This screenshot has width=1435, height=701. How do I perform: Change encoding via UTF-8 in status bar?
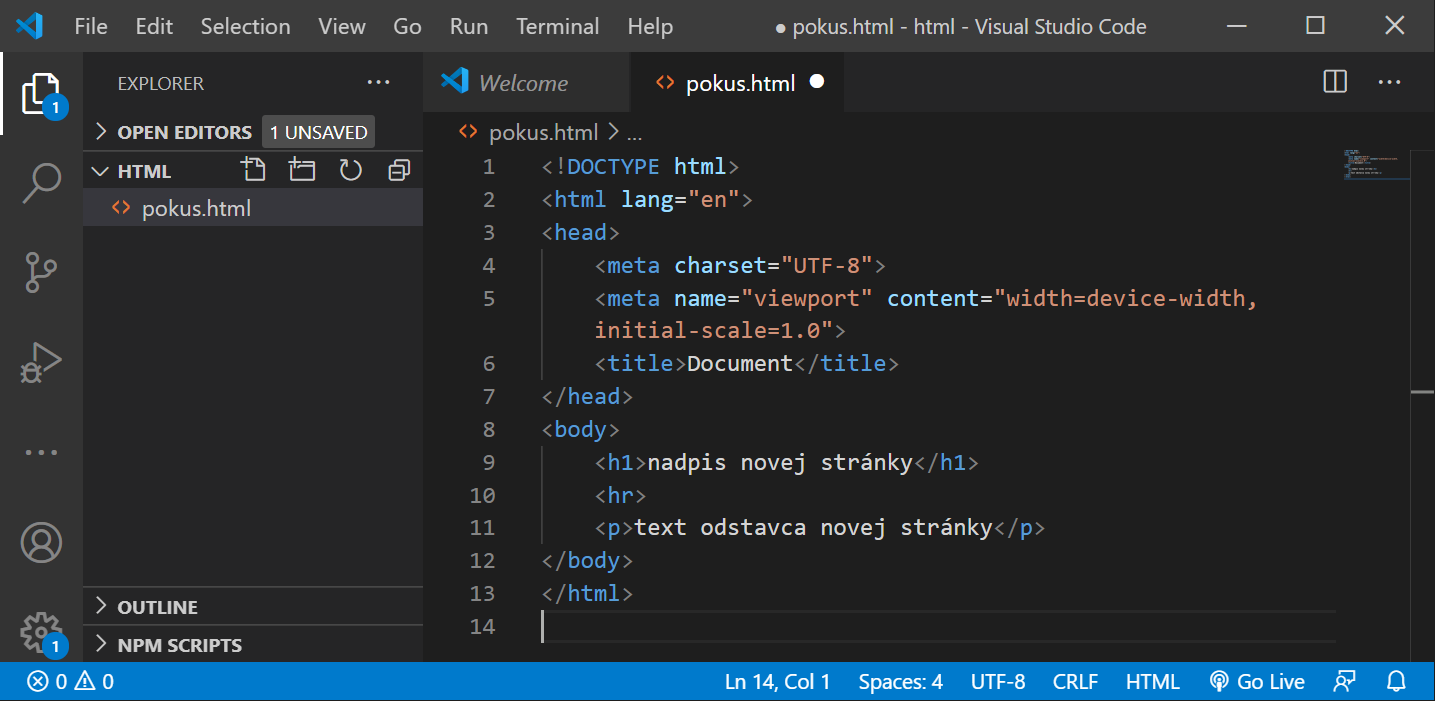tap(998, 682)
